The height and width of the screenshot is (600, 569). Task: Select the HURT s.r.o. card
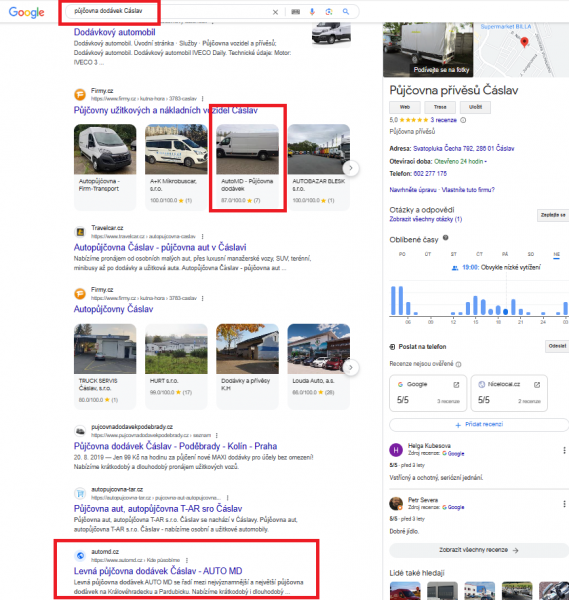[x=176, y=367]
